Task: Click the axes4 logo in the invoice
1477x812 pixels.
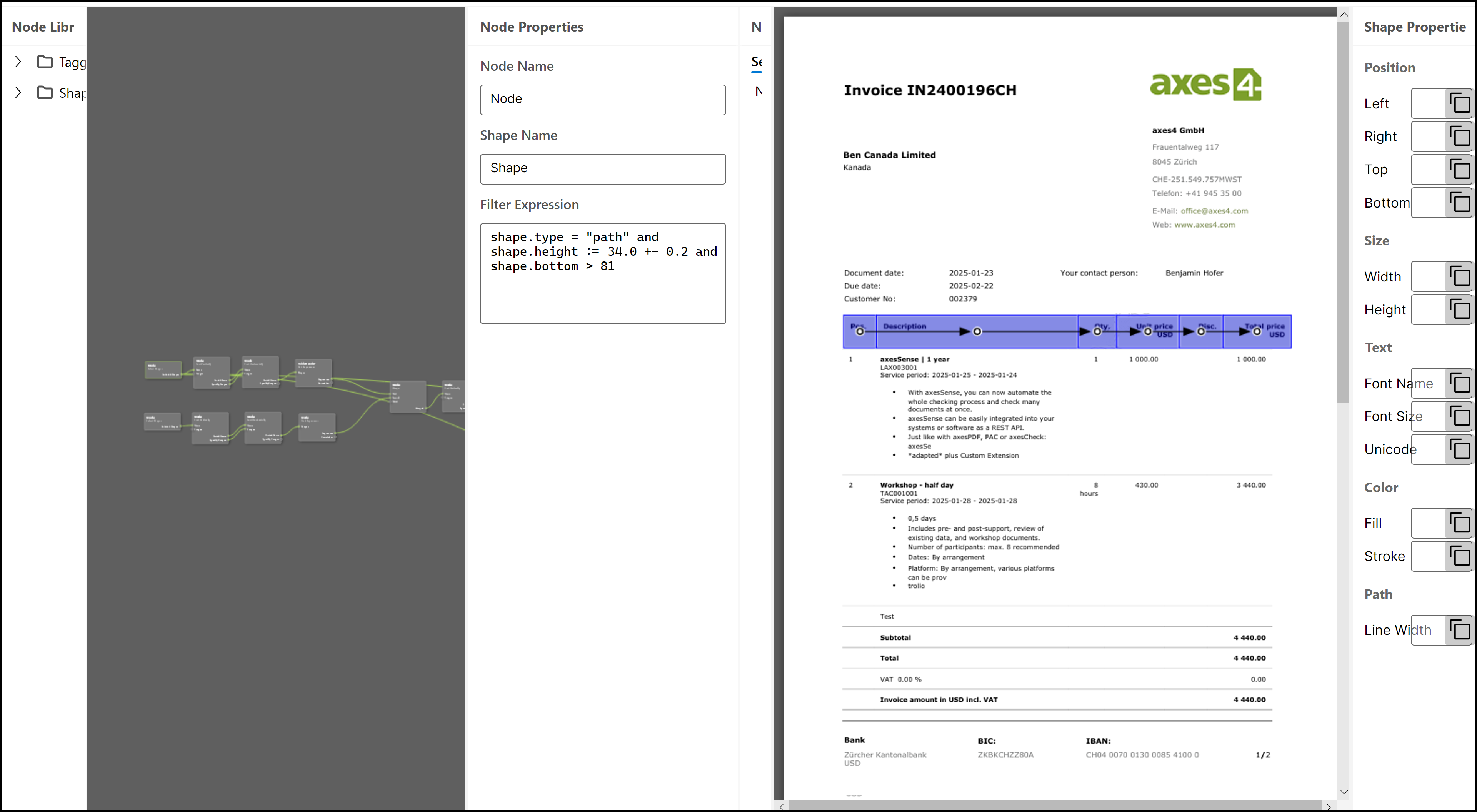Action: coord(1205,85)
